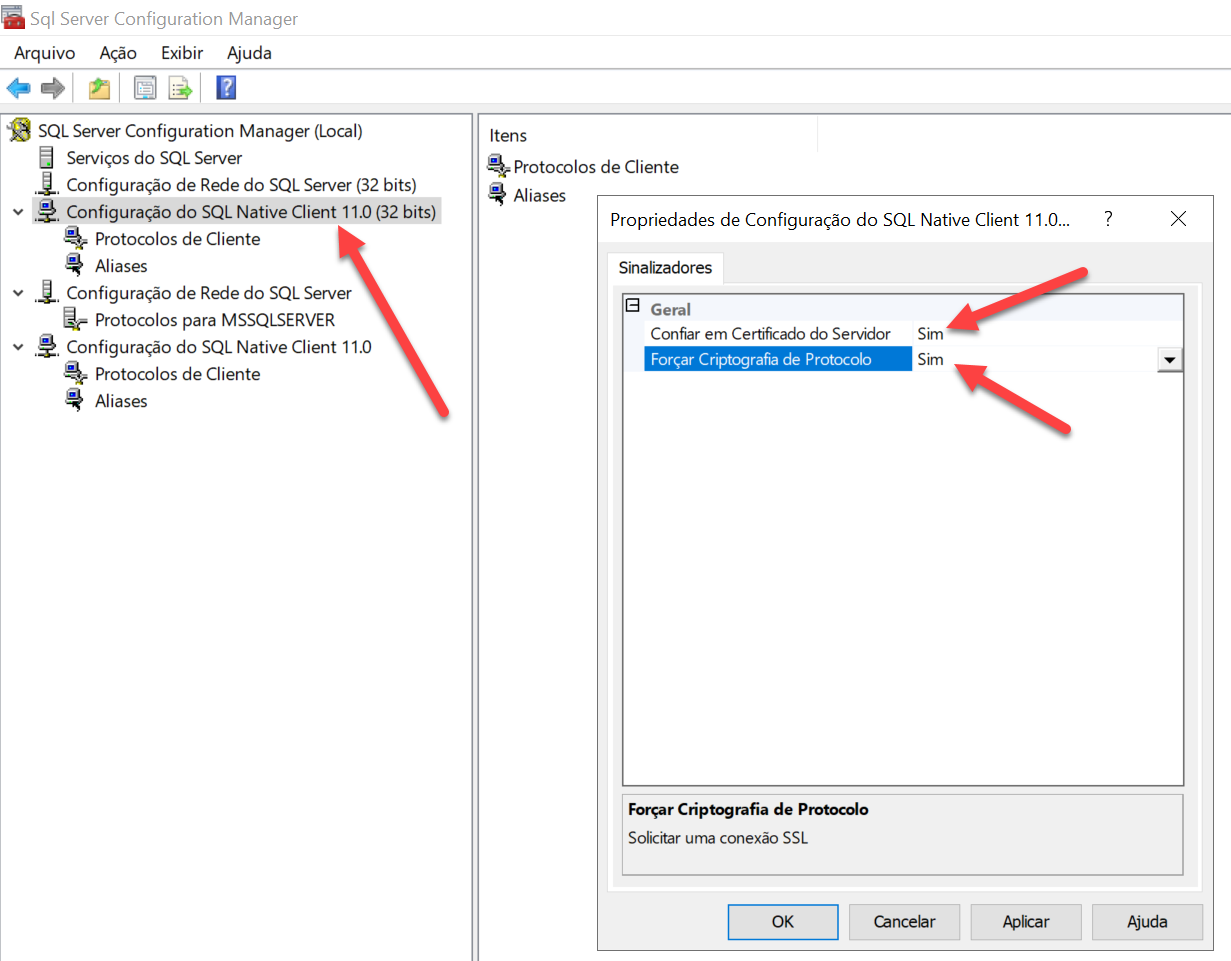Click the Back arrow in the toolbar

coord(18,88)
